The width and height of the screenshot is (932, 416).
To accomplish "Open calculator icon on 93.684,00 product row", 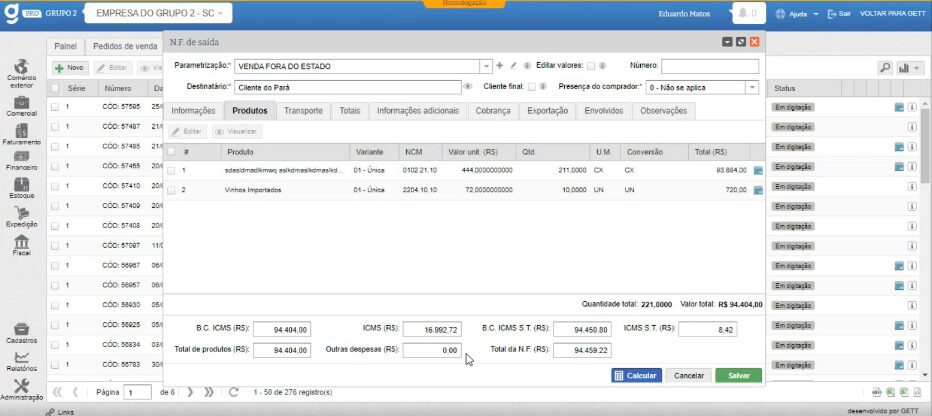I will click(x=757, y=171).
